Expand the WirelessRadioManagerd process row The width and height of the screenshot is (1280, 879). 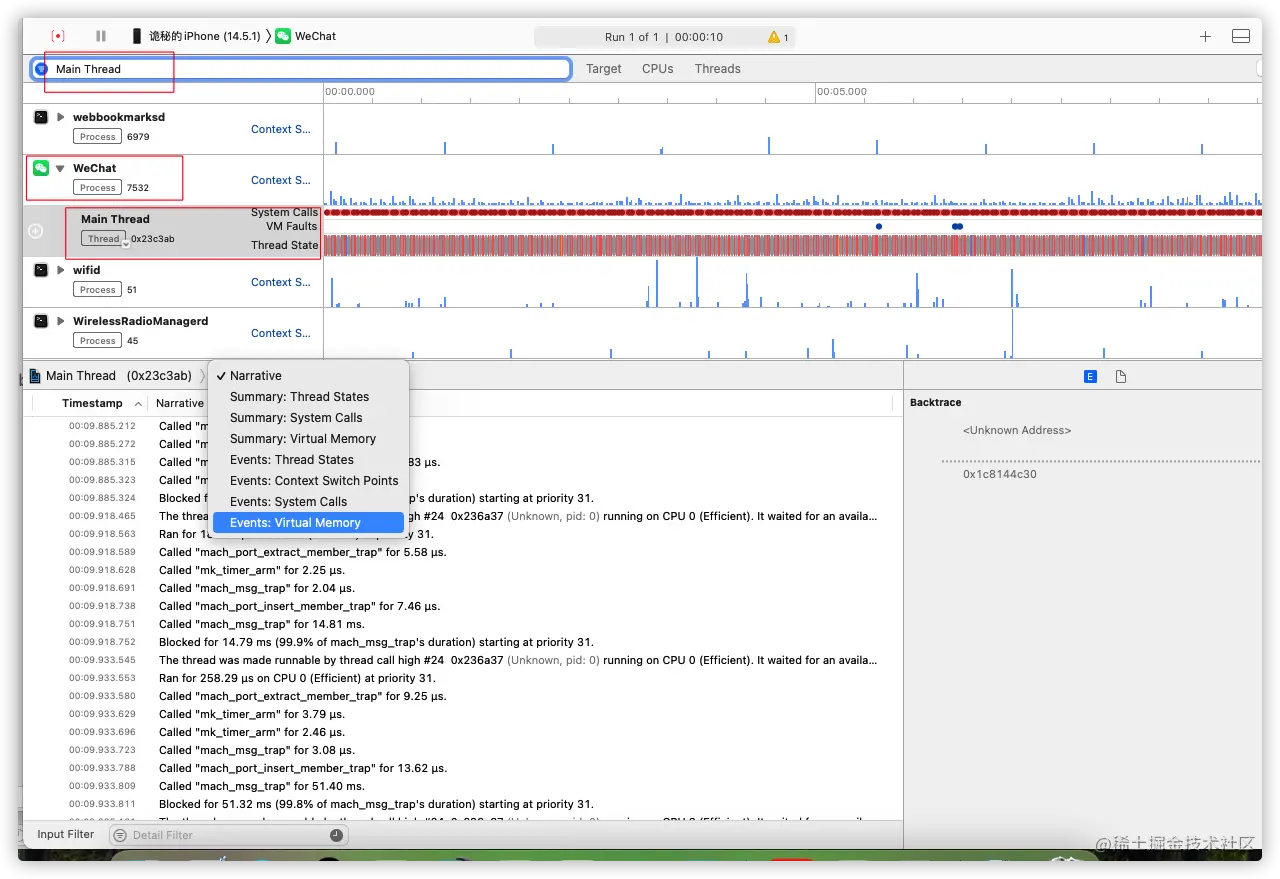pos(61,321)
